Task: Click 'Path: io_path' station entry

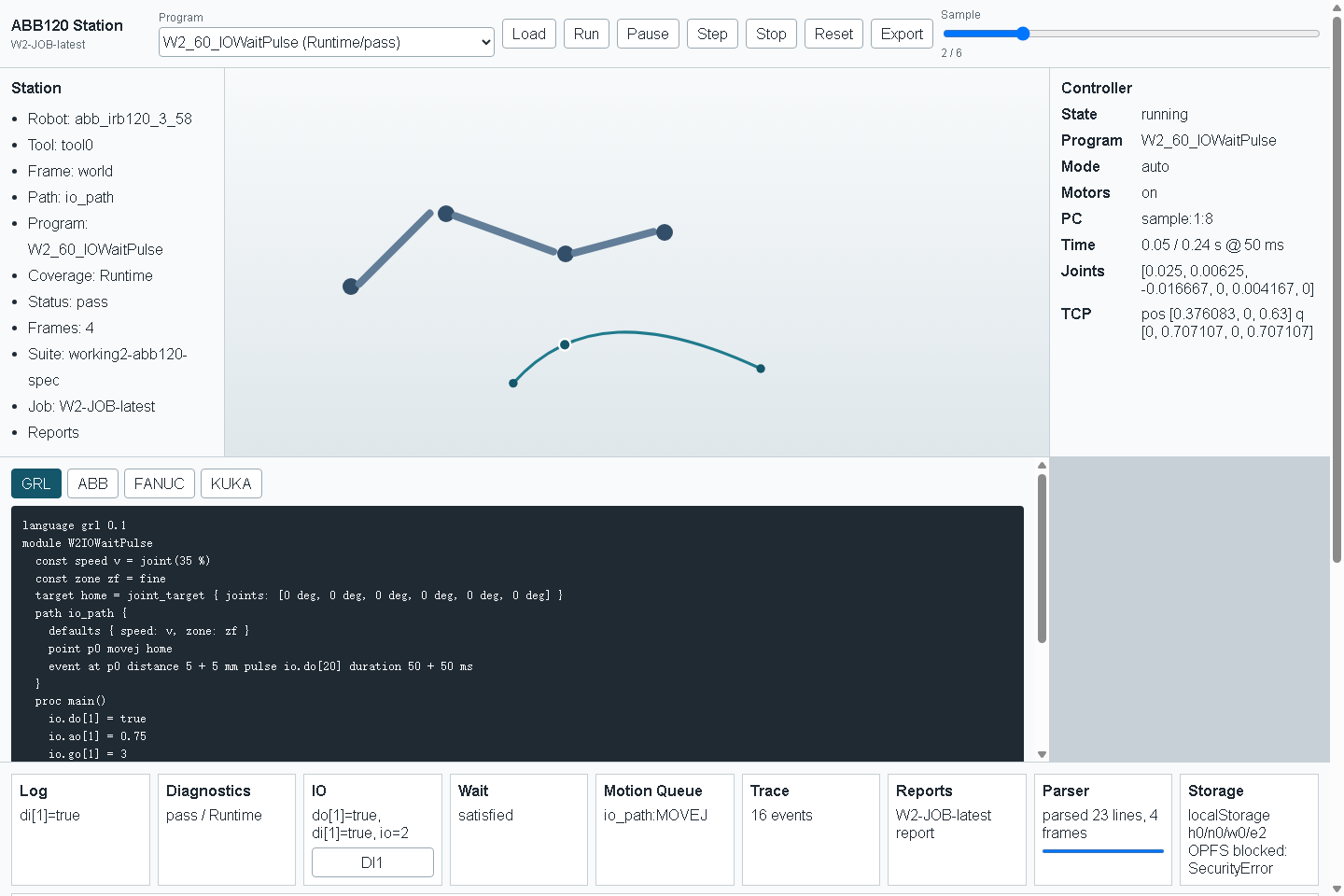Action: 71,197
